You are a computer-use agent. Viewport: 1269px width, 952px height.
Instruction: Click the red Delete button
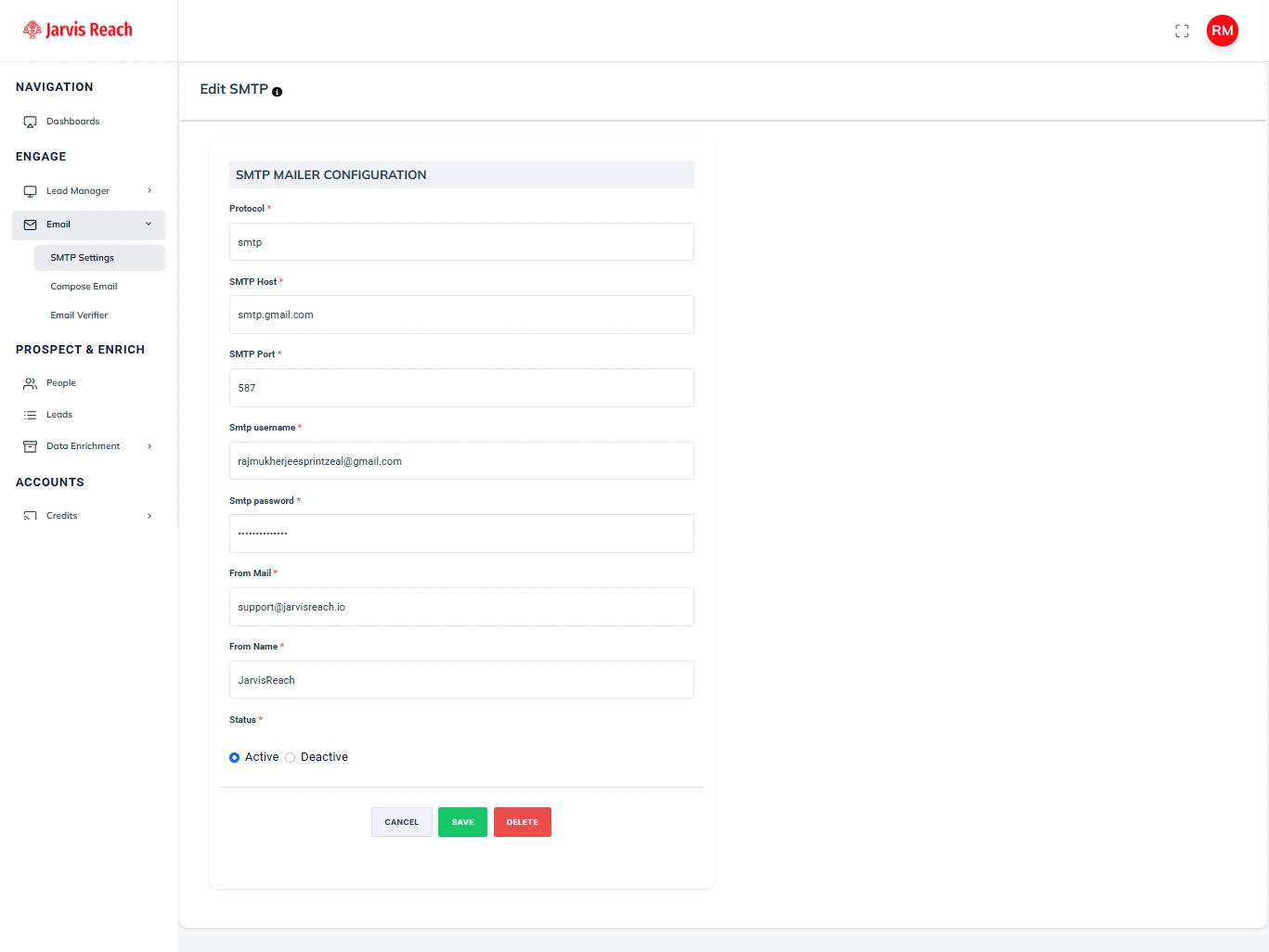coord(523,822)
